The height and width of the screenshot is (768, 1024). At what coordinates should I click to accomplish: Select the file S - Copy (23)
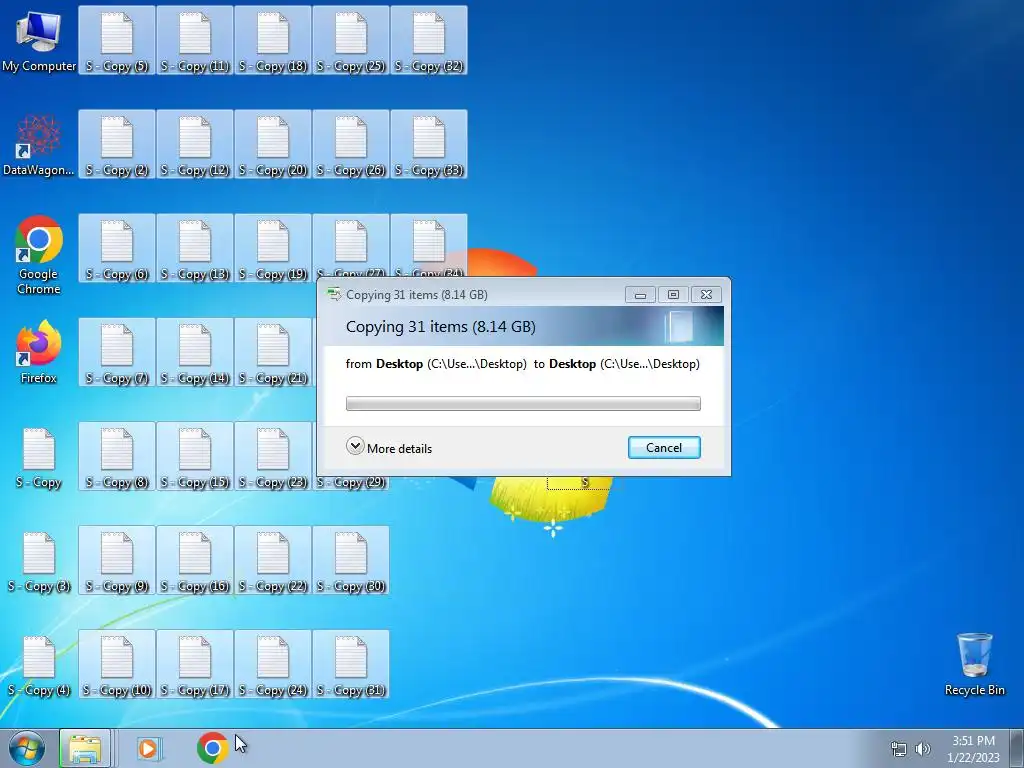(x=273, y=456)
